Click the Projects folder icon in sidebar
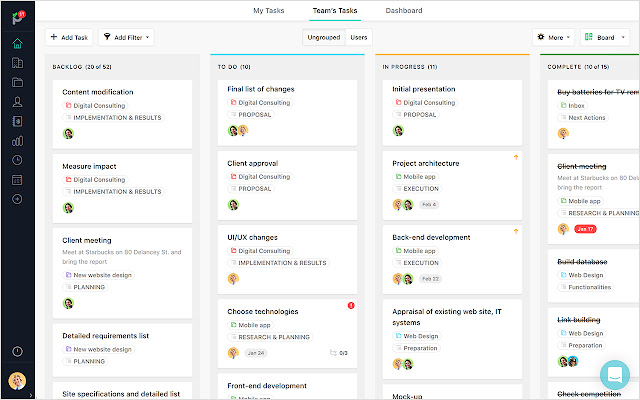The image size is (640, 400). coord(17,82)
